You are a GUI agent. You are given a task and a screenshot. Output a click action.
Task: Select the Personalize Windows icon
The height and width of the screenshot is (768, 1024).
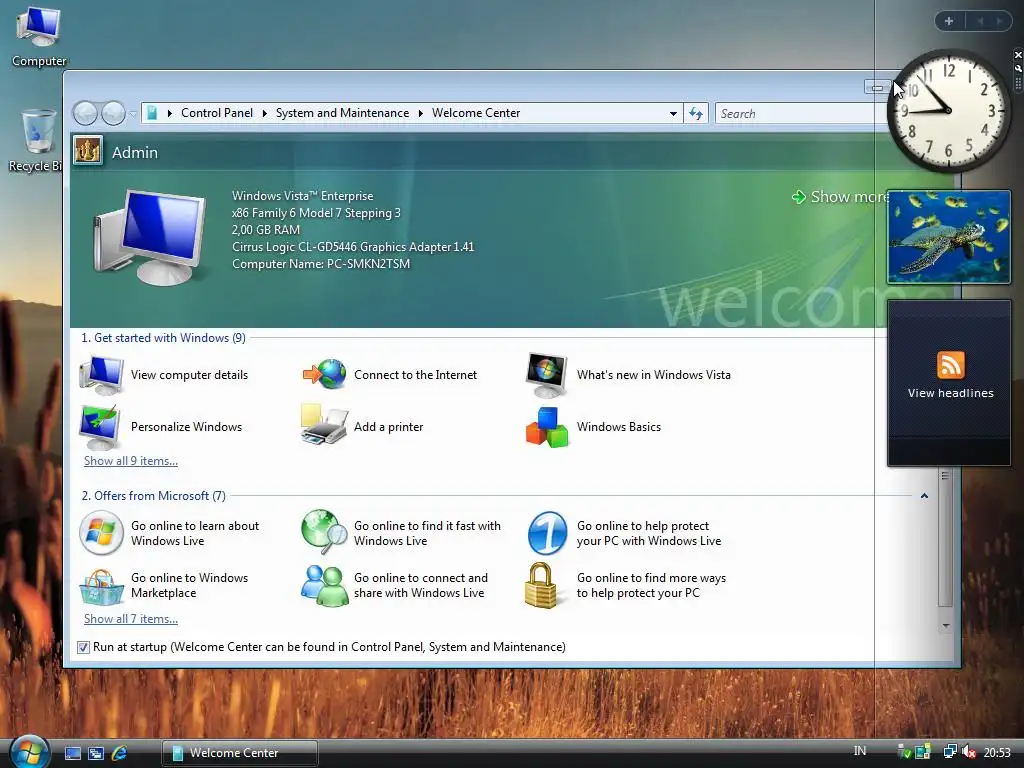pos(100,427)
